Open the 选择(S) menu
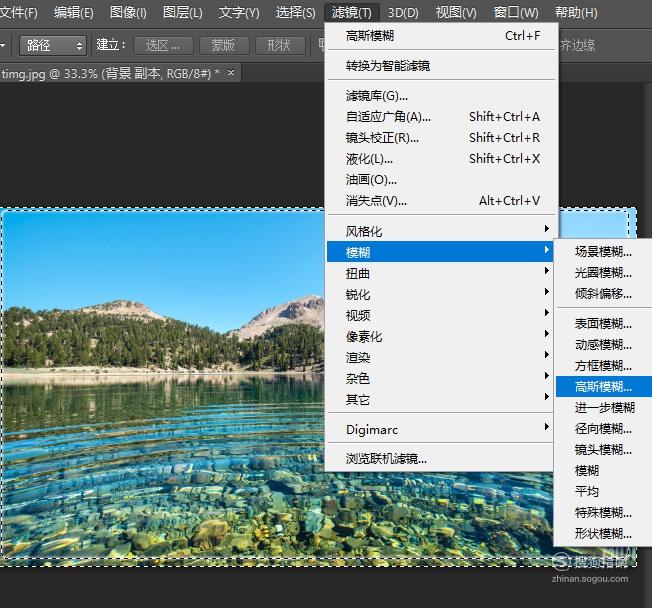 (x=295, y=12)
